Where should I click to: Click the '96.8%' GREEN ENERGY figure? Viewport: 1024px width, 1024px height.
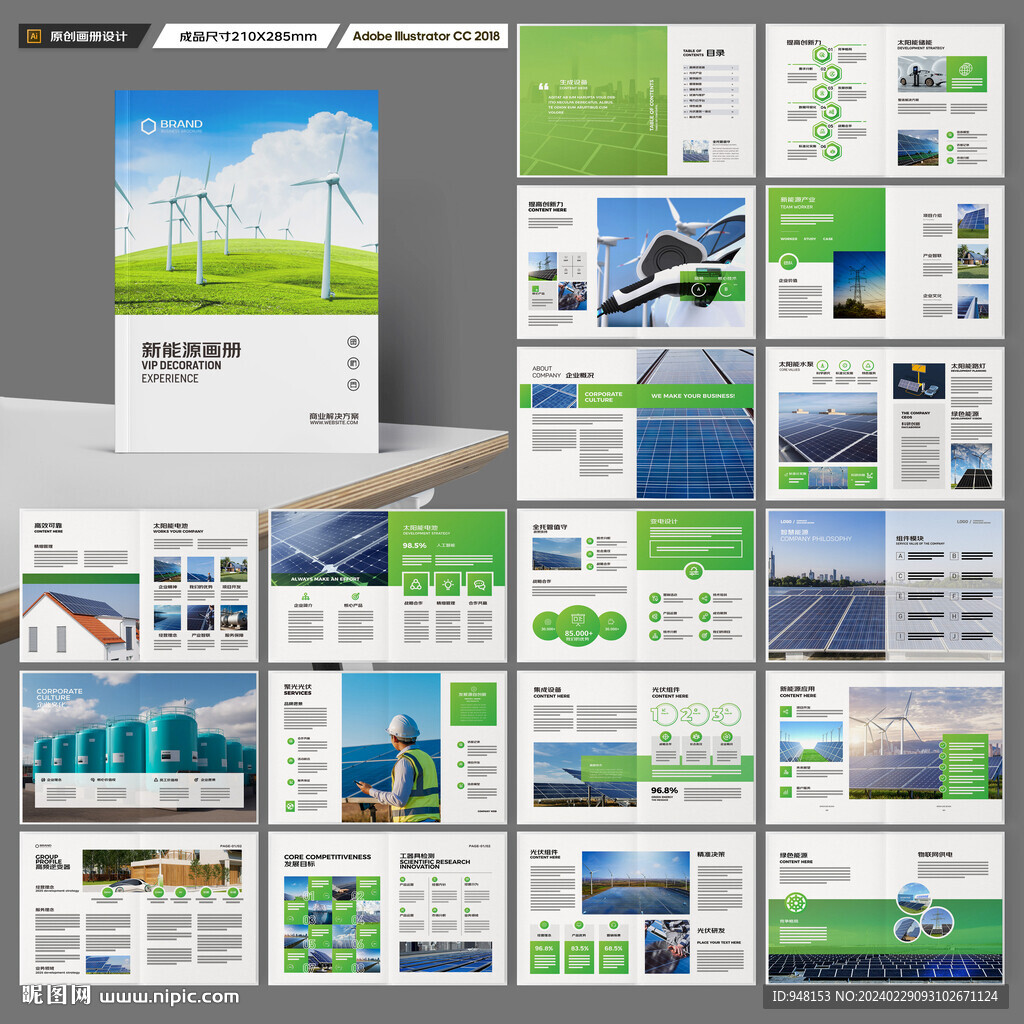coord(664,790)
